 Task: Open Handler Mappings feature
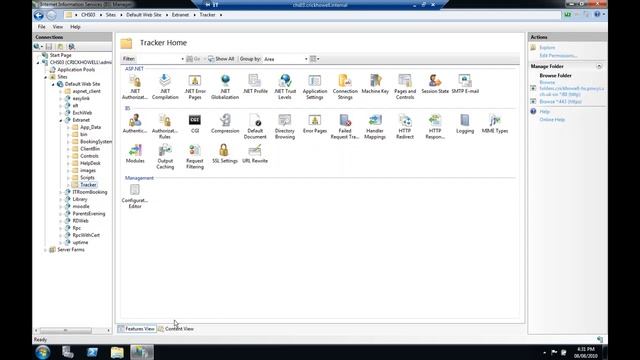click(375, 127)
